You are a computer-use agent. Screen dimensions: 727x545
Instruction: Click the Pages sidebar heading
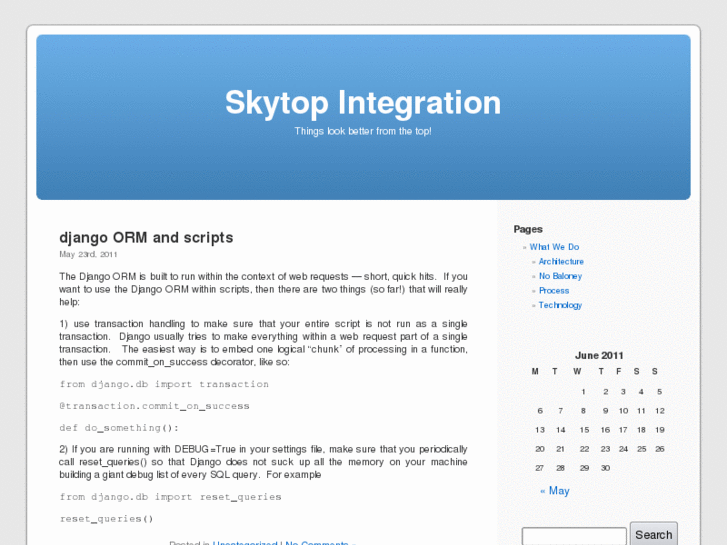pos(528,229)
